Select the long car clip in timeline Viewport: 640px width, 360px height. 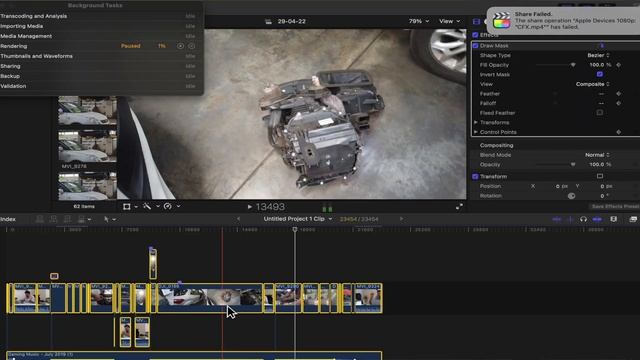tap(210, 298)
